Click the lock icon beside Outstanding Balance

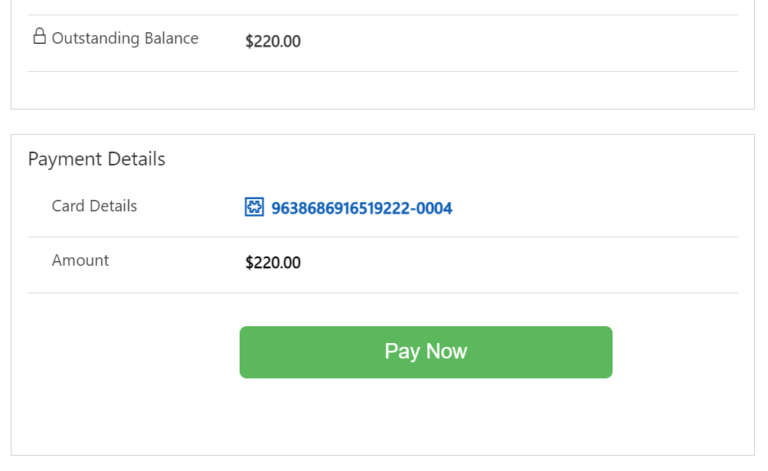39,37
